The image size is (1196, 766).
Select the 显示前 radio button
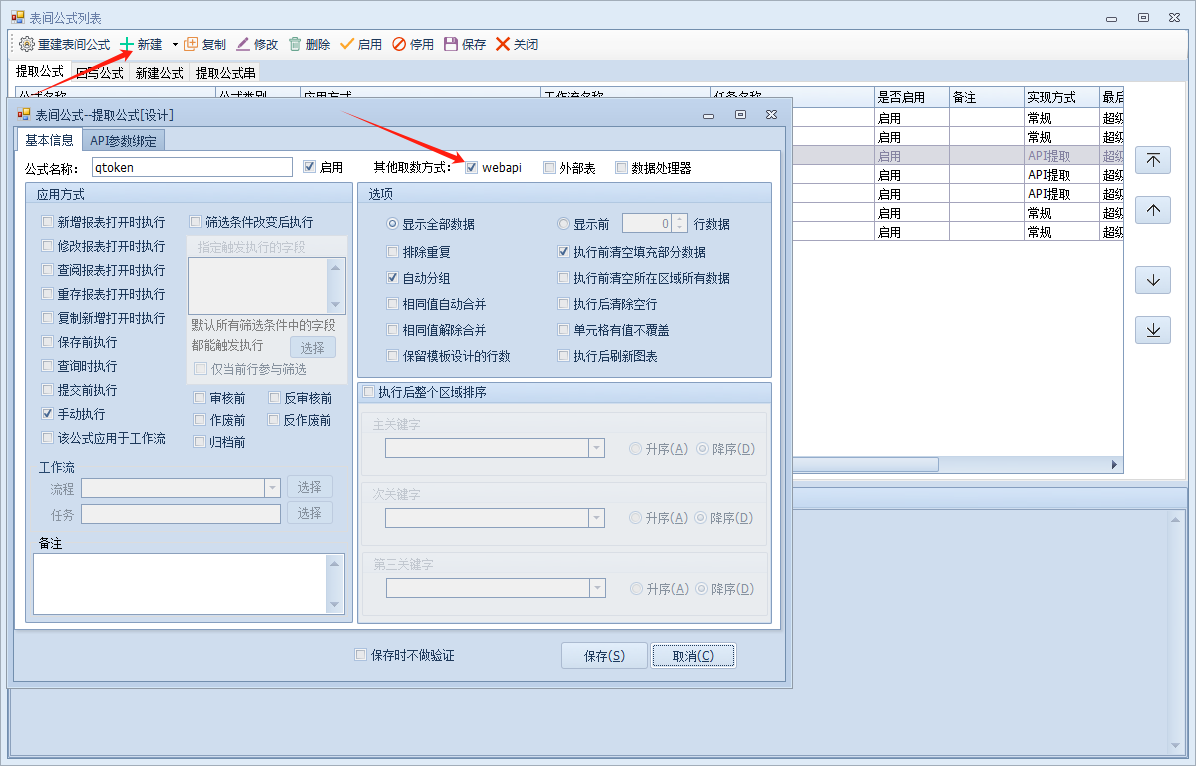point(564,224)
